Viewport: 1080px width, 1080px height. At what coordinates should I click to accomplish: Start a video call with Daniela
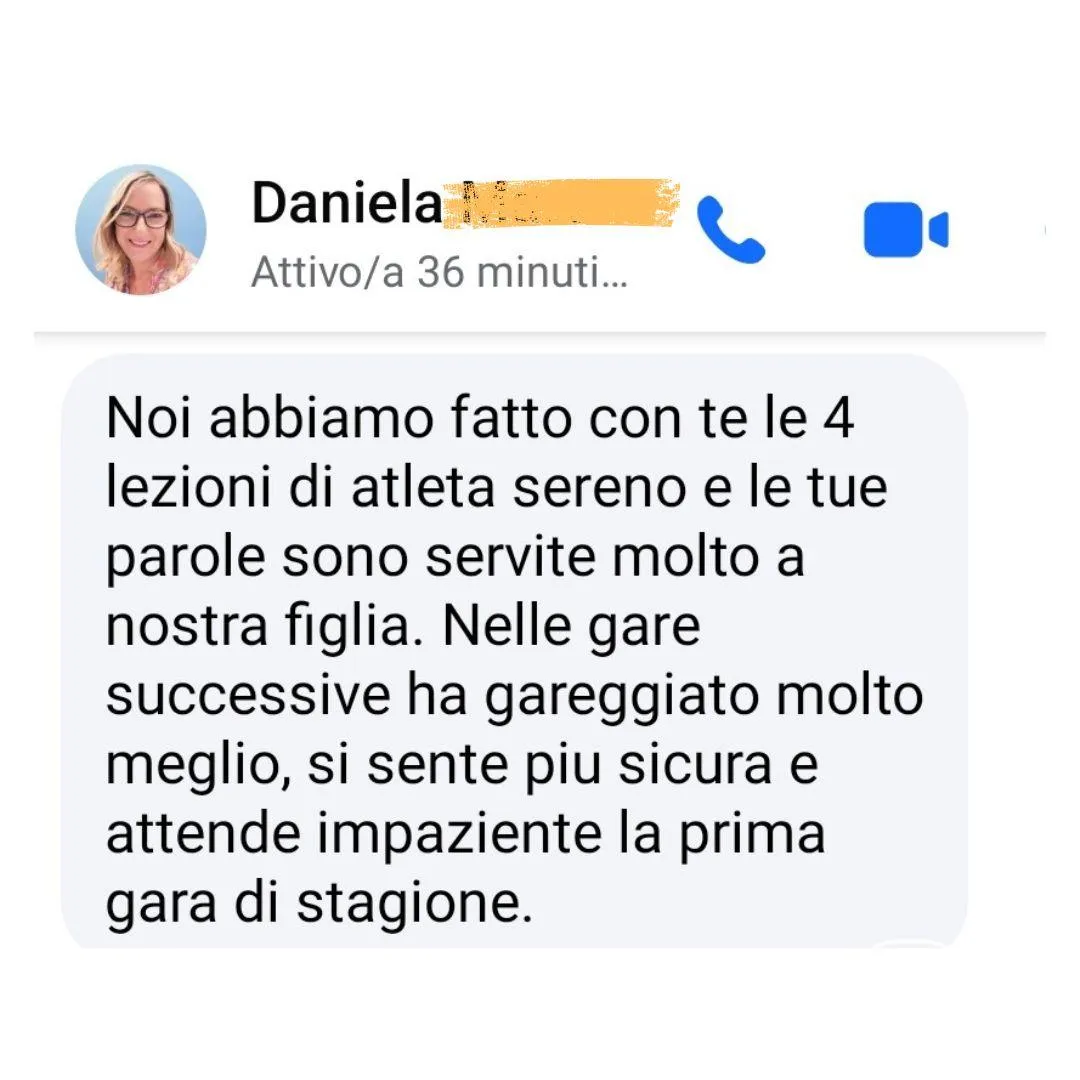[x=906, y=229]
